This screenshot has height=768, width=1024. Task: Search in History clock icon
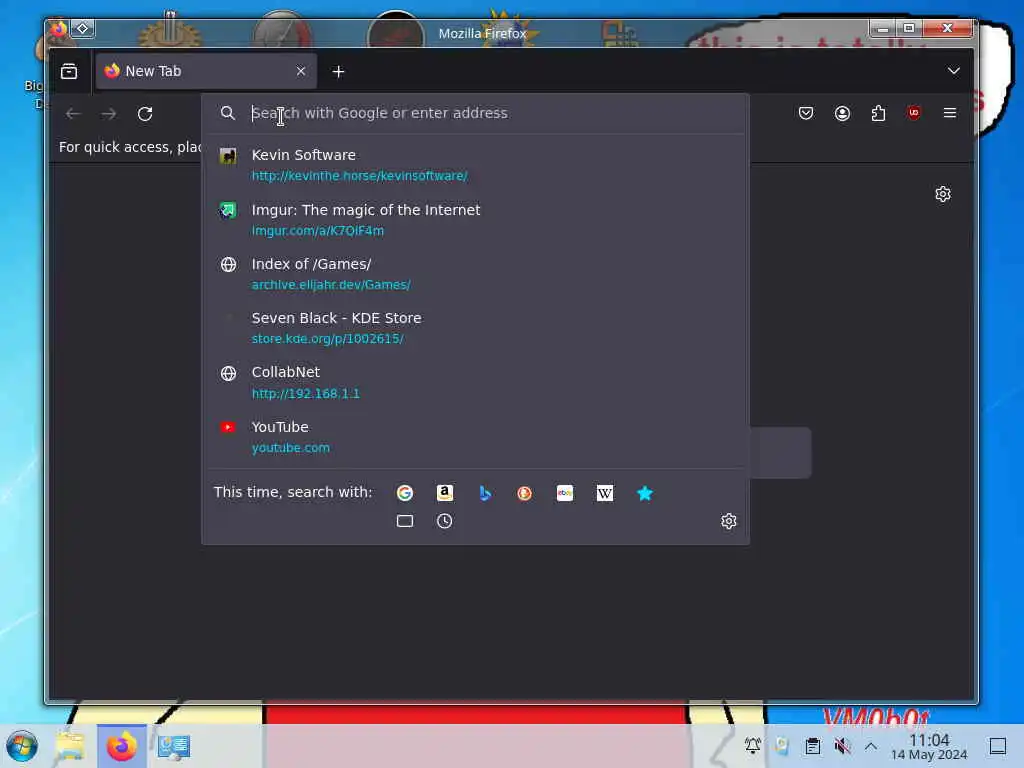tap(445, 521)
